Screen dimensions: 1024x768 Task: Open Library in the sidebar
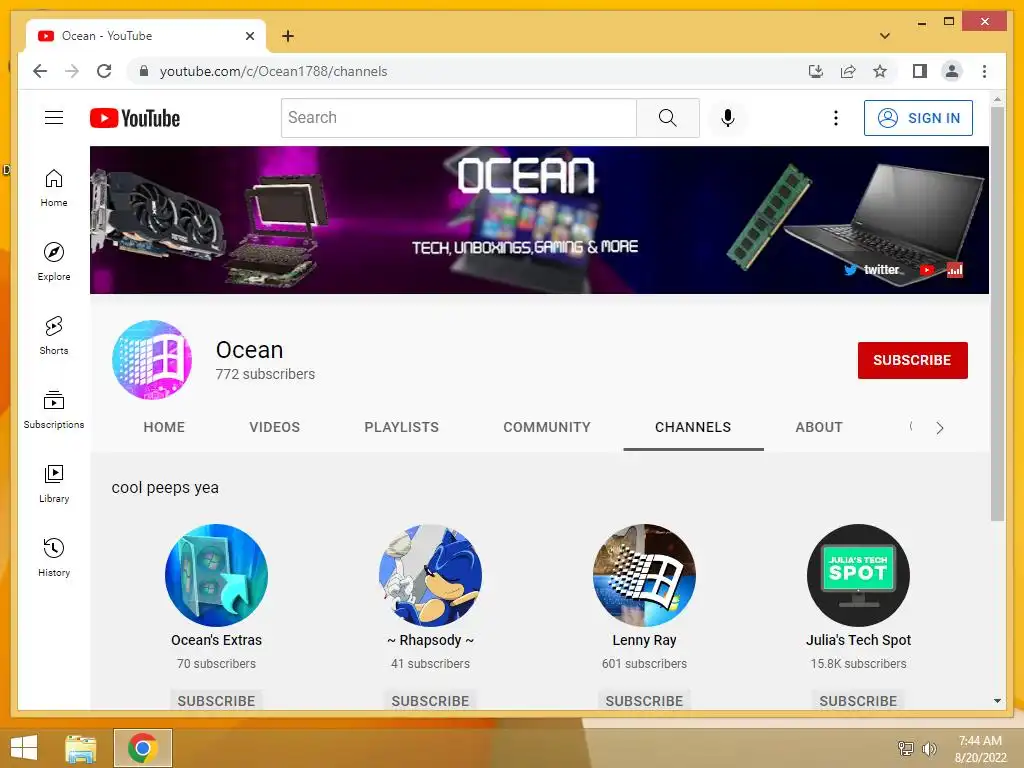pyautogui.click(x=54, y=484)
